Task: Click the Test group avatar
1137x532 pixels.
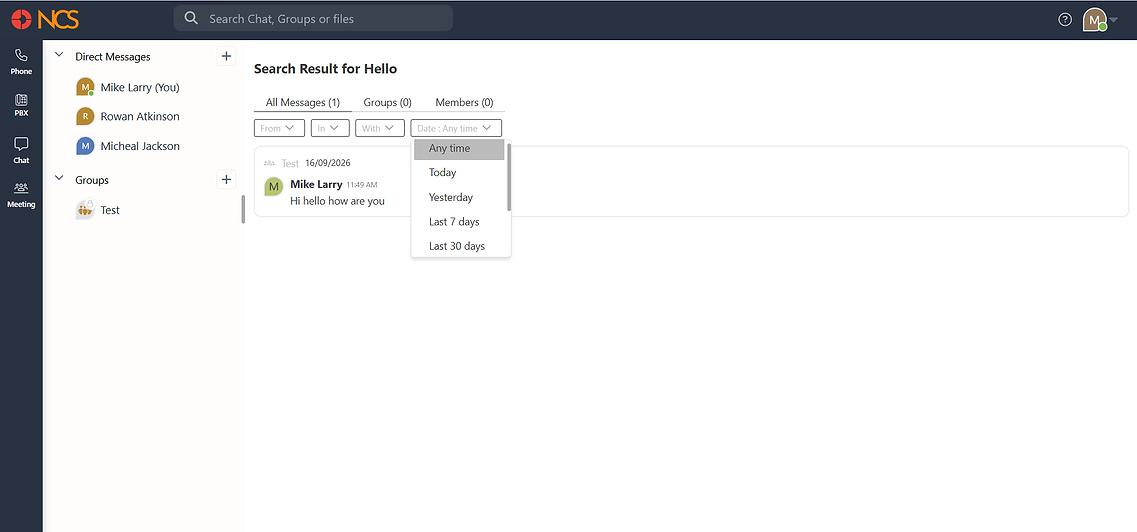Action: (86, 209)
